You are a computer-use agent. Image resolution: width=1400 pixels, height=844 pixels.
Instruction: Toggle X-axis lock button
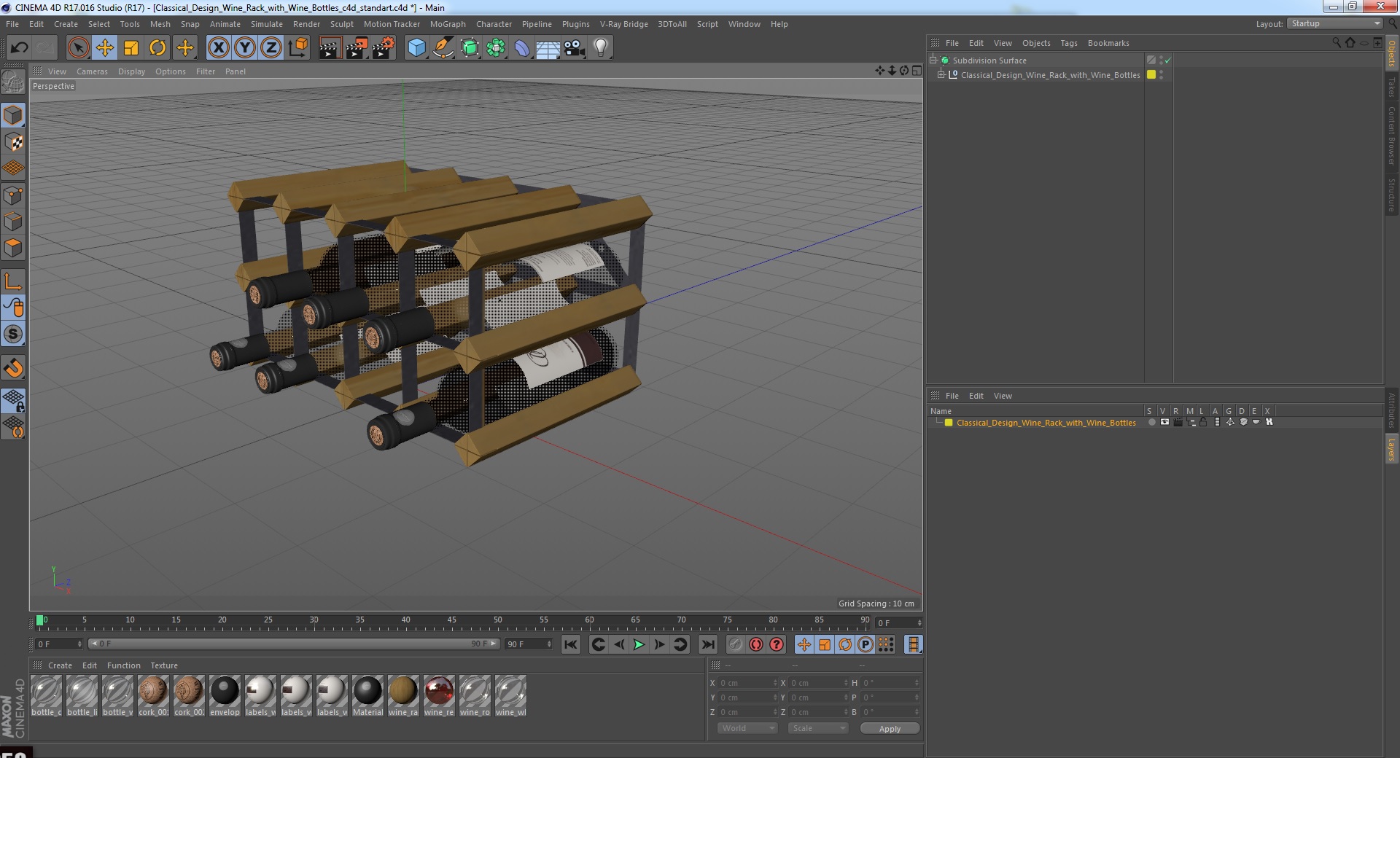pyautogui.click(x=218, y=48)
